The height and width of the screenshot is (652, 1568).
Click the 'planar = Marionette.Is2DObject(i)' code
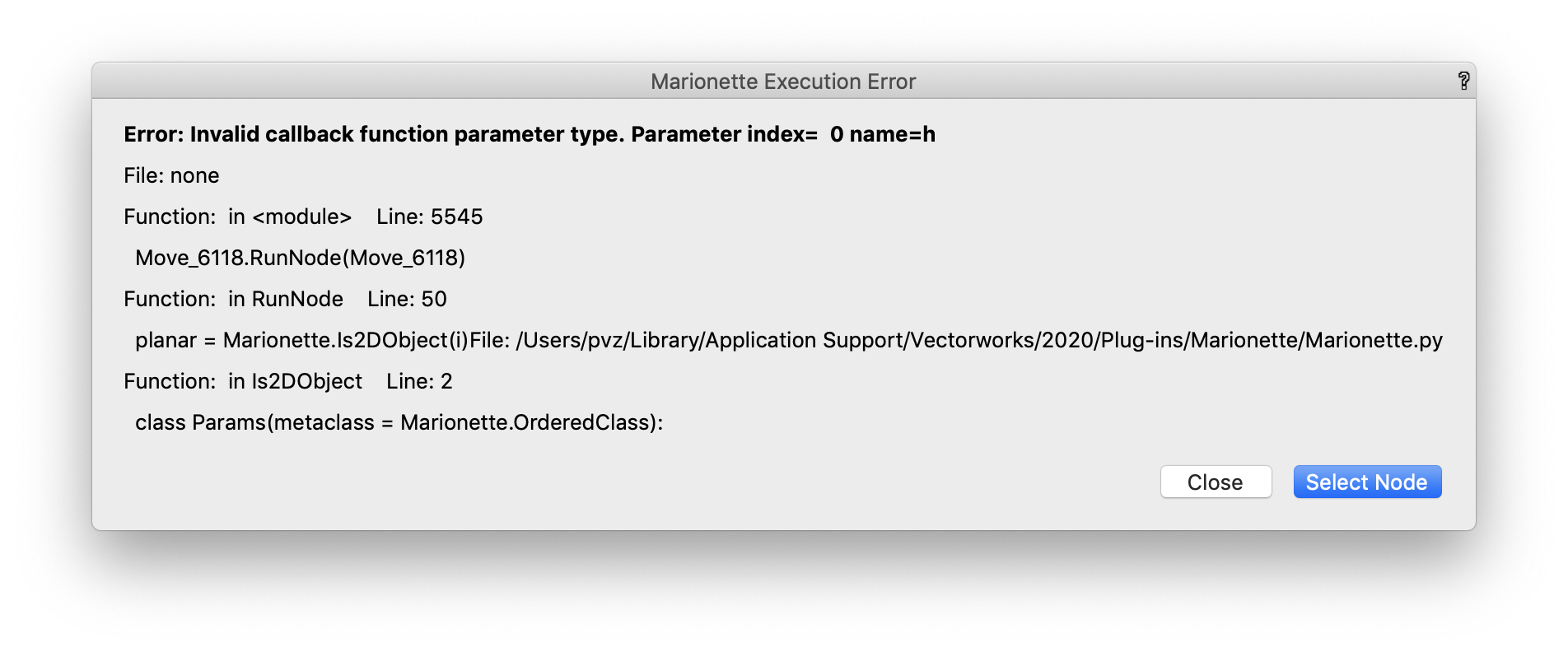tap(301, 340)
